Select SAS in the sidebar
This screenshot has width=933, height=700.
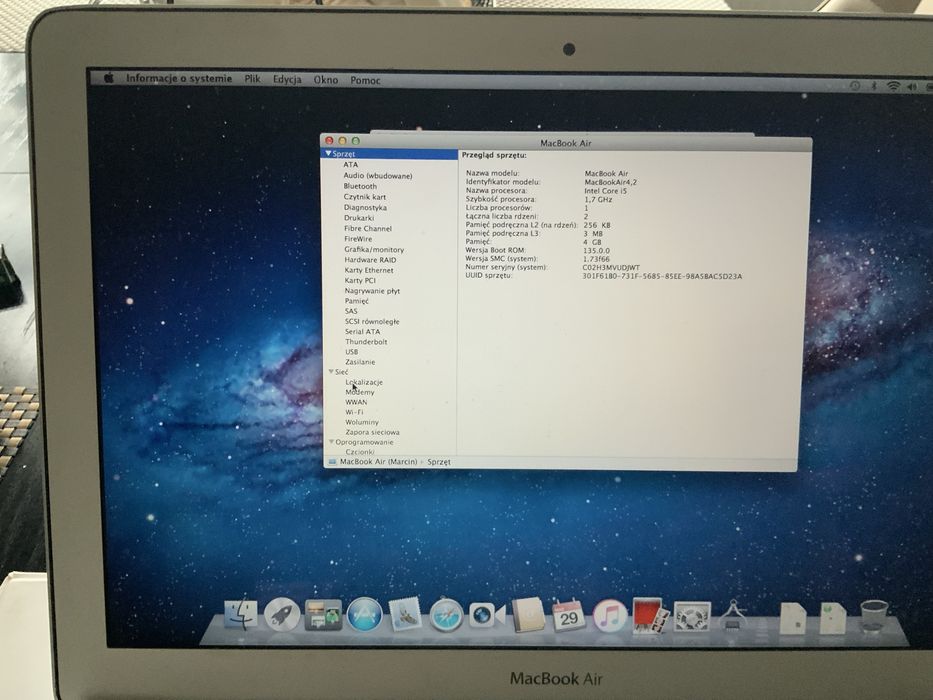pos(351,311)
